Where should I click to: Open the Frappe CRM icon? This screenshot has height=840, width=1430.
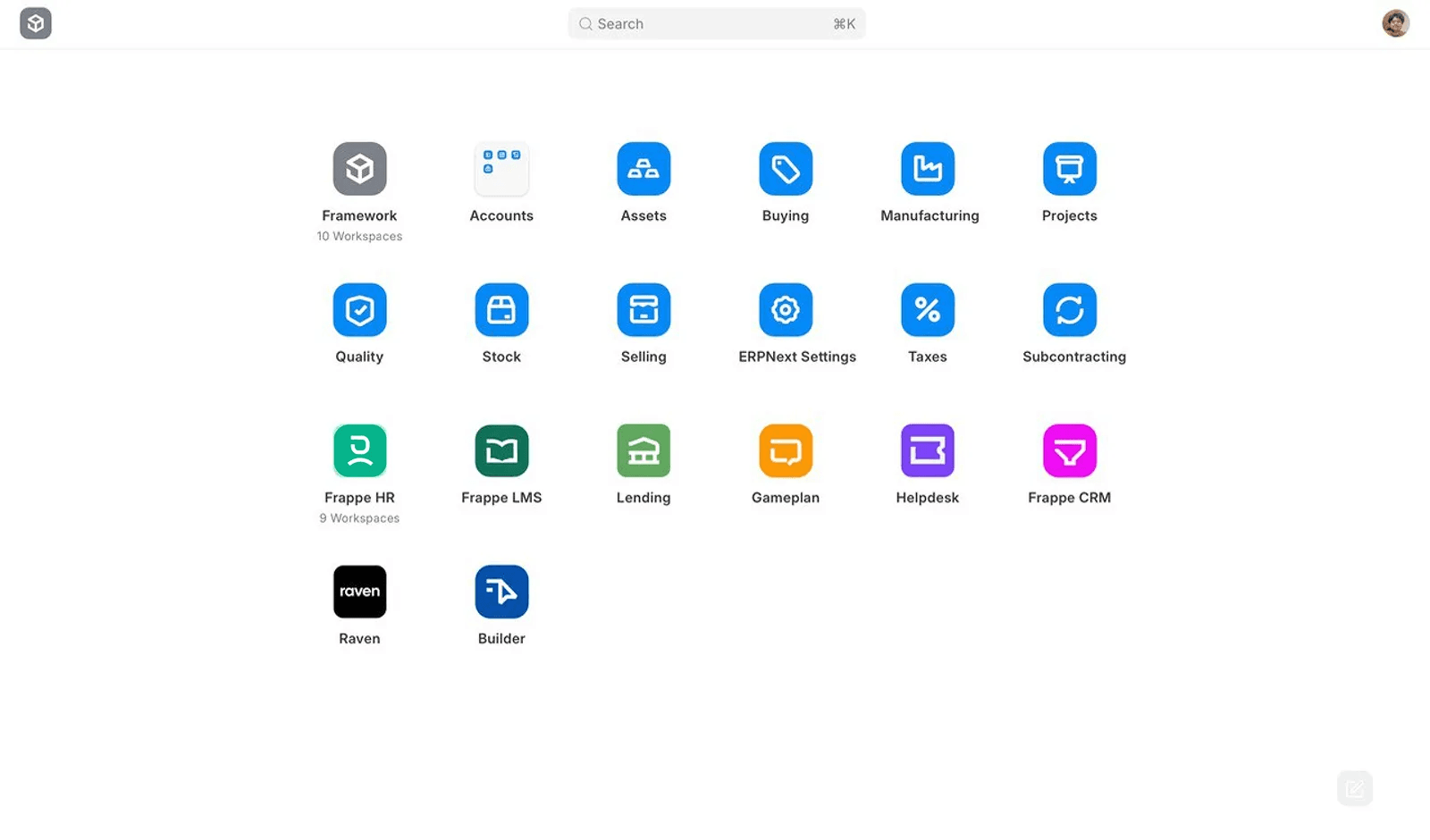click(1070, 450)
